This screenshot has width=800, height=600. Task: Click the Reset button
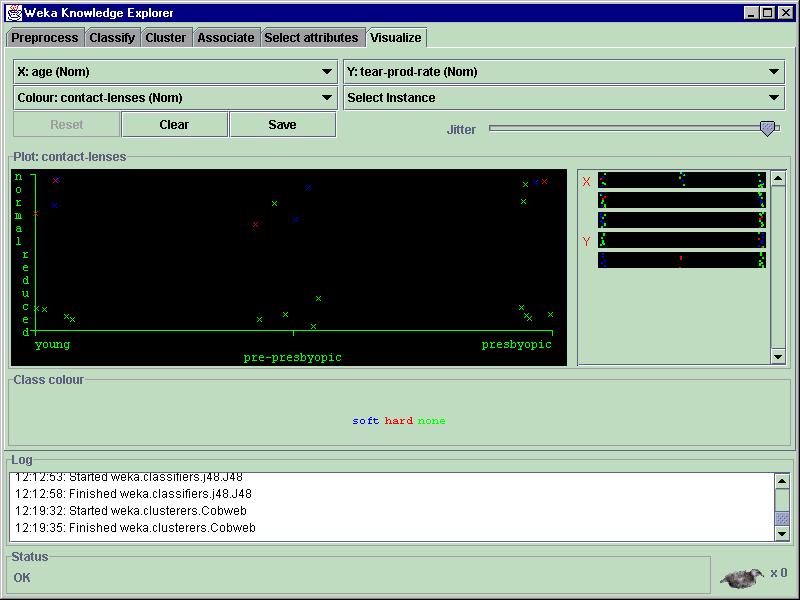(67, 125)
